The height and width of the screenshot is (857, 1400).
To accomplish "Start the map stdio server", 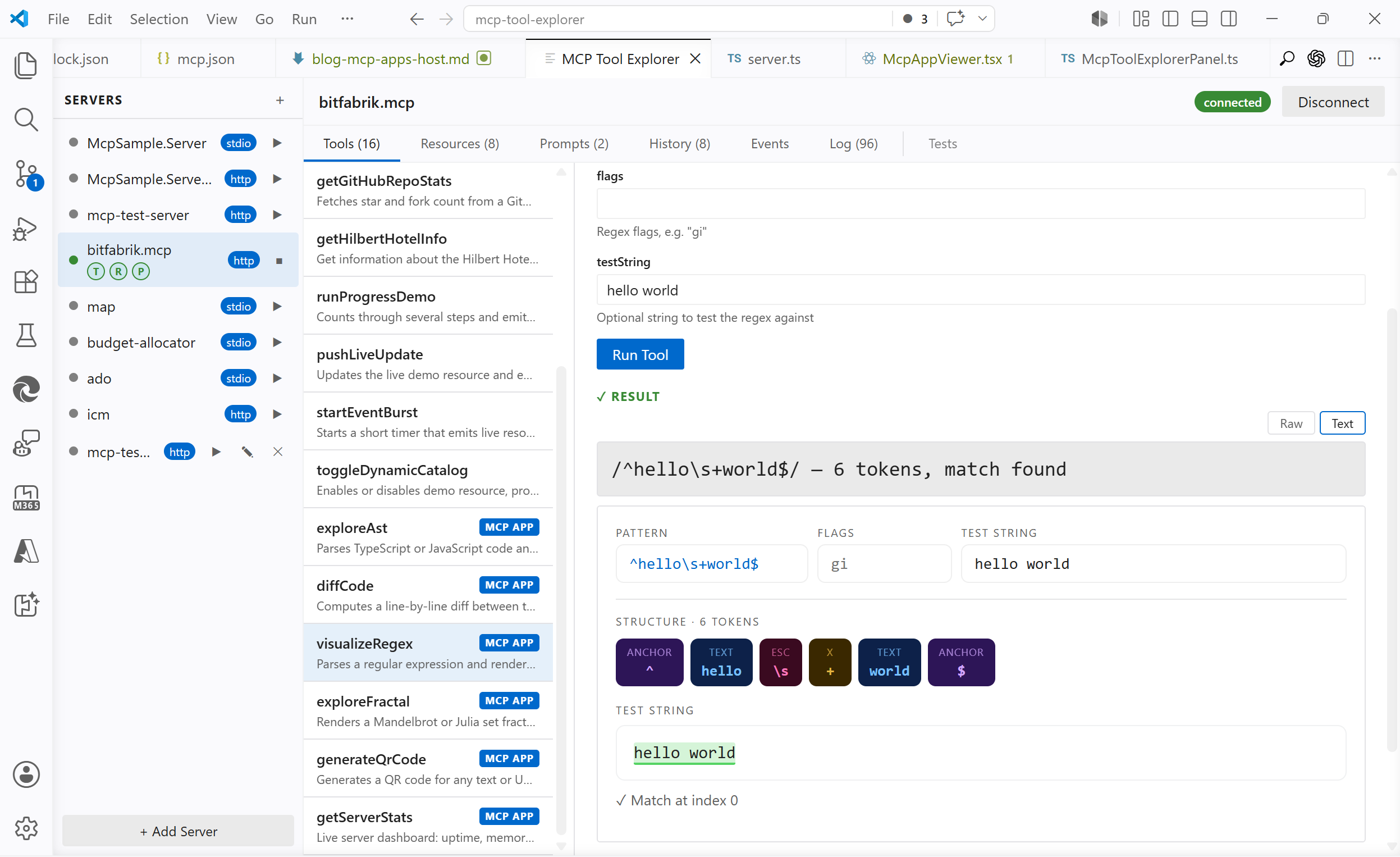I will click(x=277, y=306).
